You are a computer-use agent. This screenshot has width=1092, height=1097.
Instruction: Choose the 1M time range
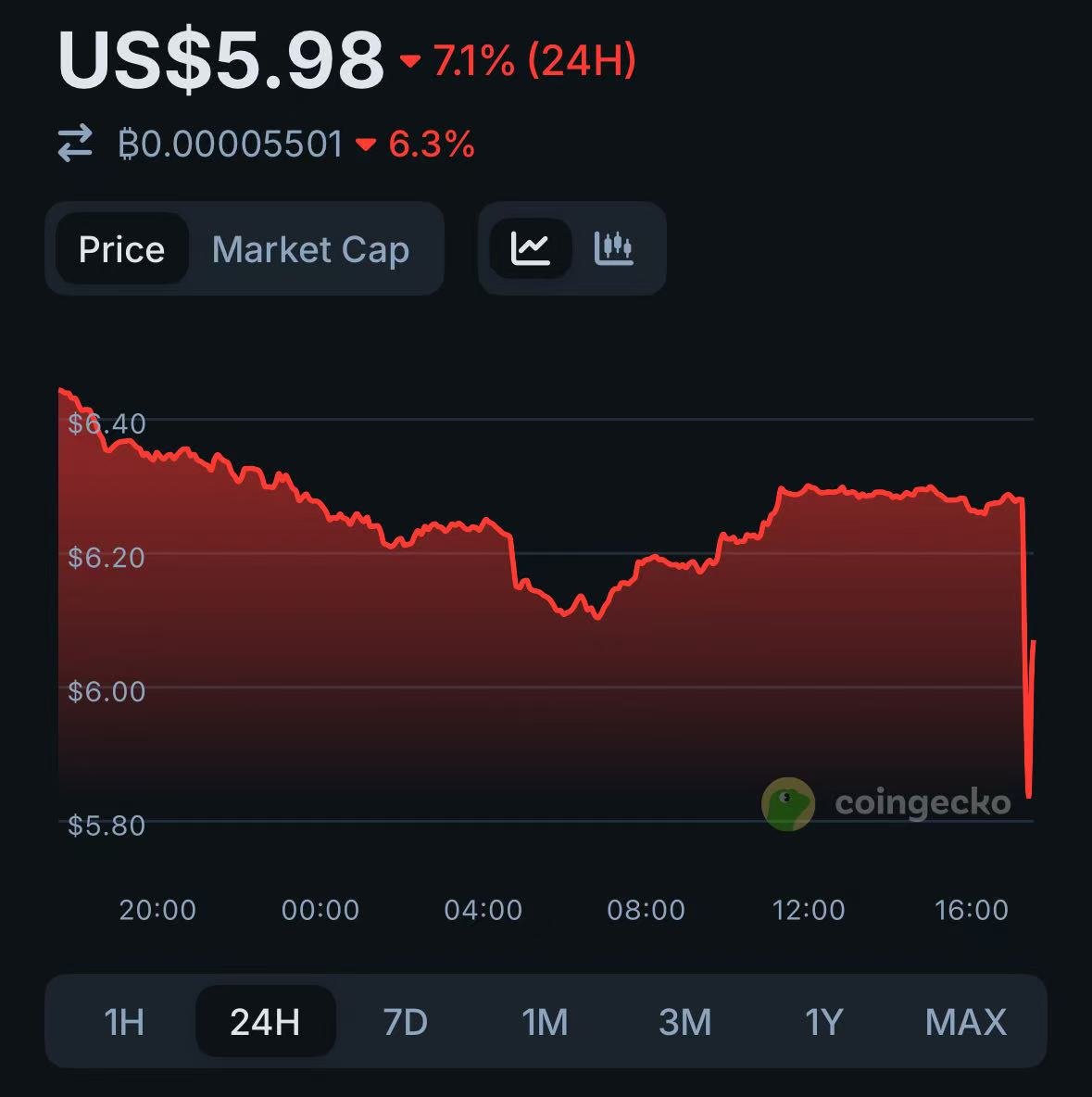tap(545, 1021)
